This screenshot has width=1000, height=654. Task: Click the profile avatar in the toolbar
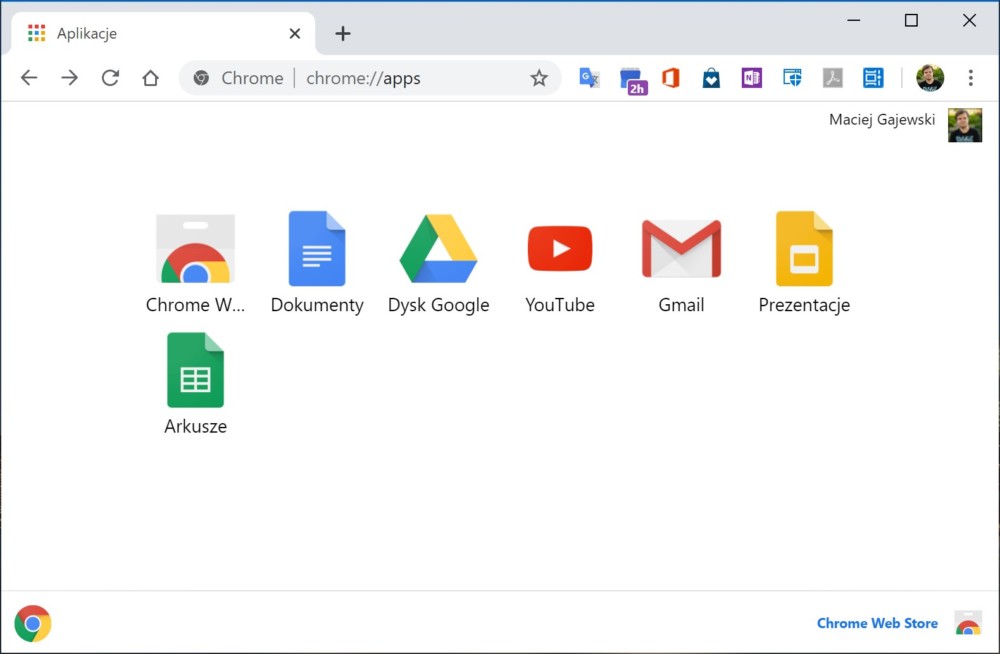[x=930, y=78]
